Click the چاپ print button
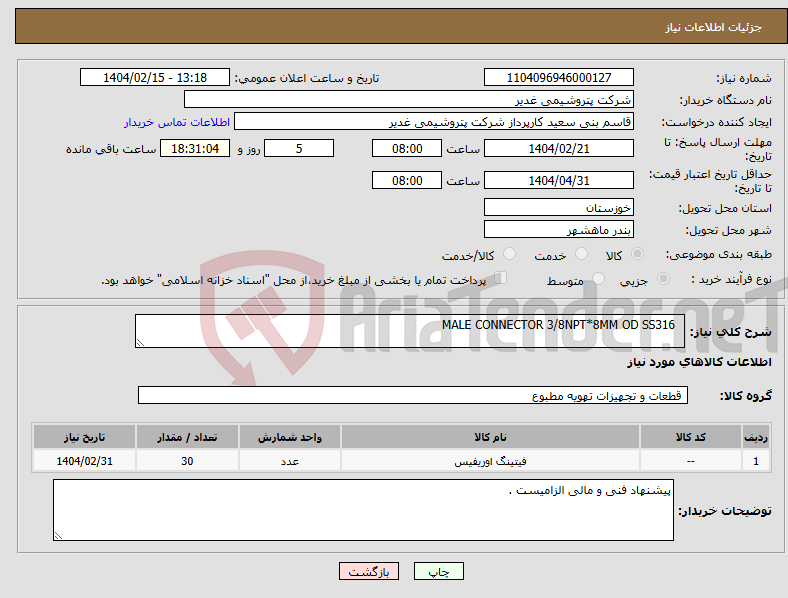This screenshot has width=788, height=598. (439, 571)
